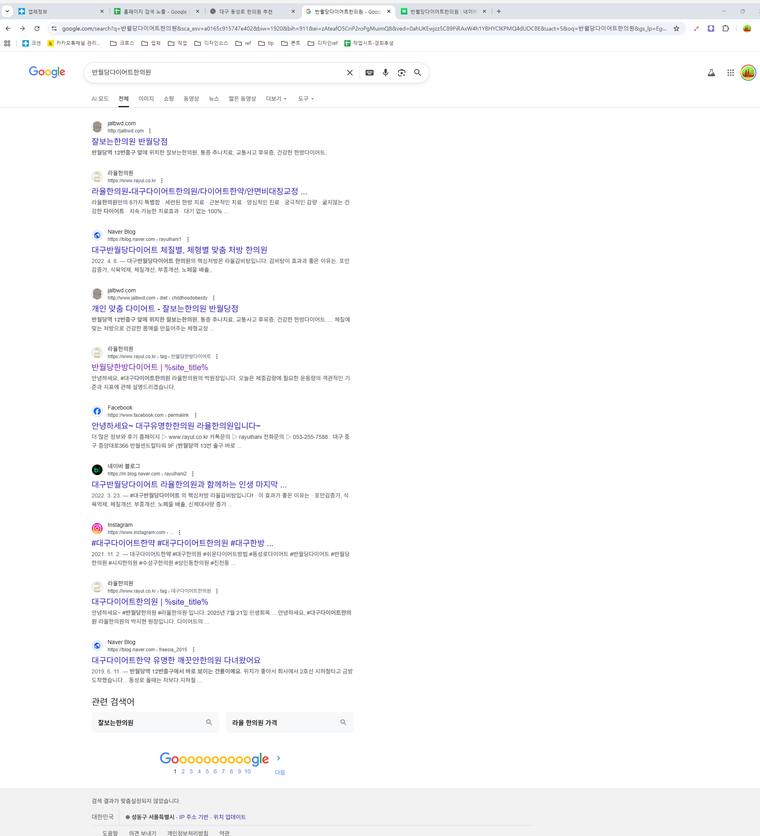Open the on-screen keyboard input tool

pos(369,73)
